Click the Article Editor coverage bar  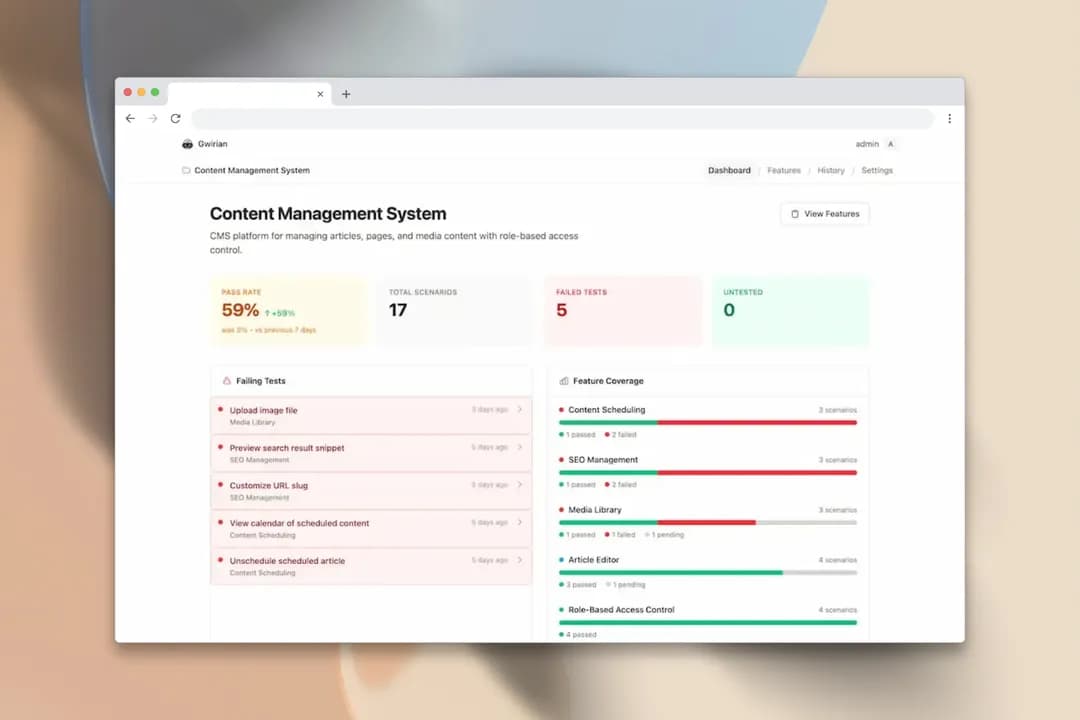tap(708, 573)
